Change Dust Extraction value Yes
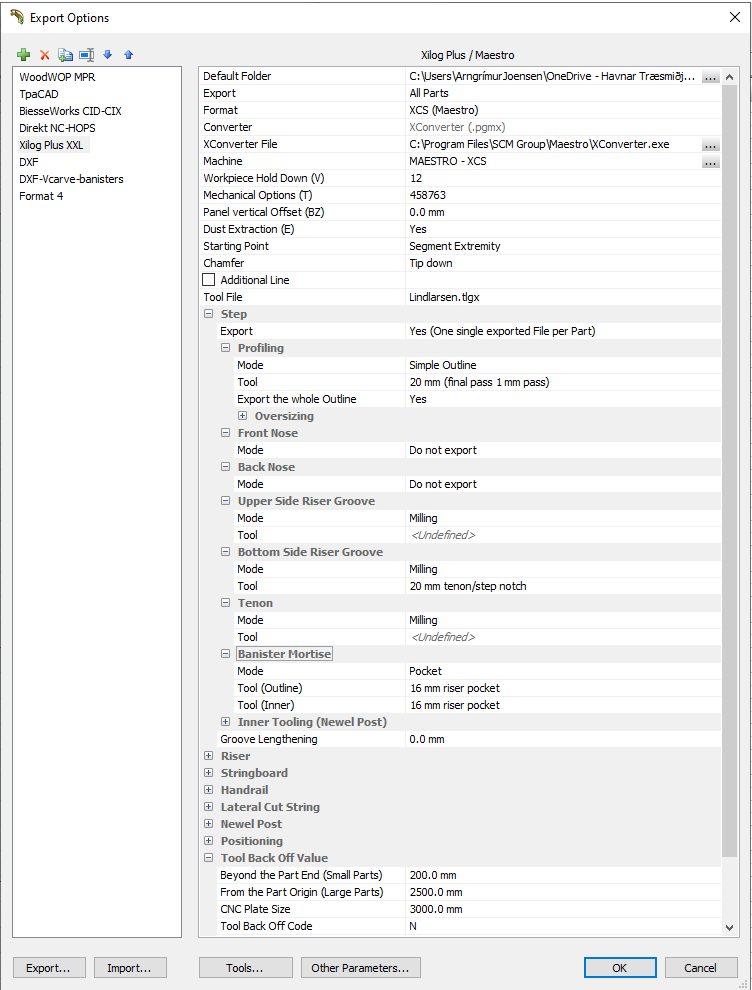Image resolution: width=752 pixels, height=990 pixels. tap(563, 230)
